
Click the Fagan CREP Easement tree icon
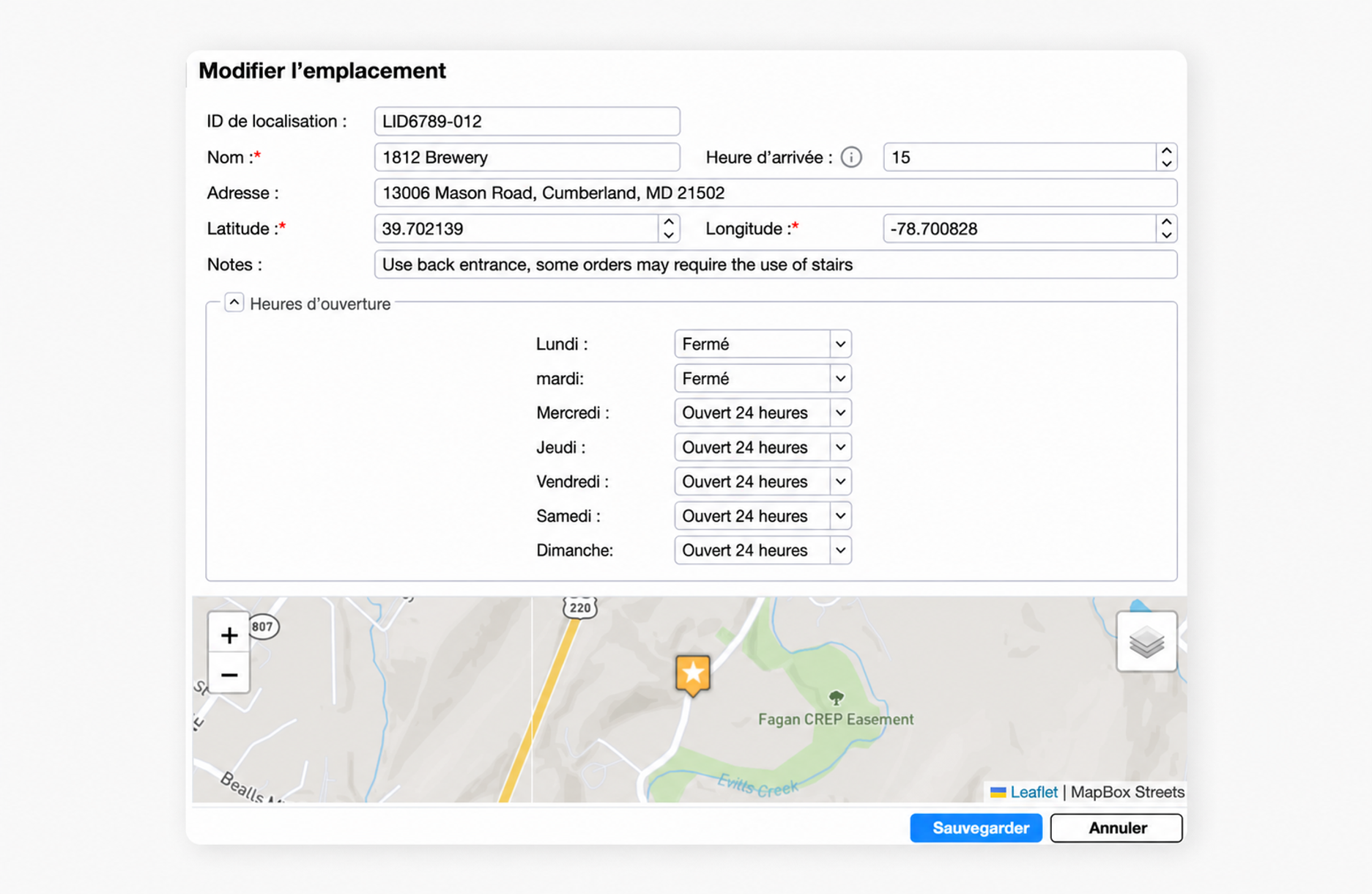click(836, 697)
